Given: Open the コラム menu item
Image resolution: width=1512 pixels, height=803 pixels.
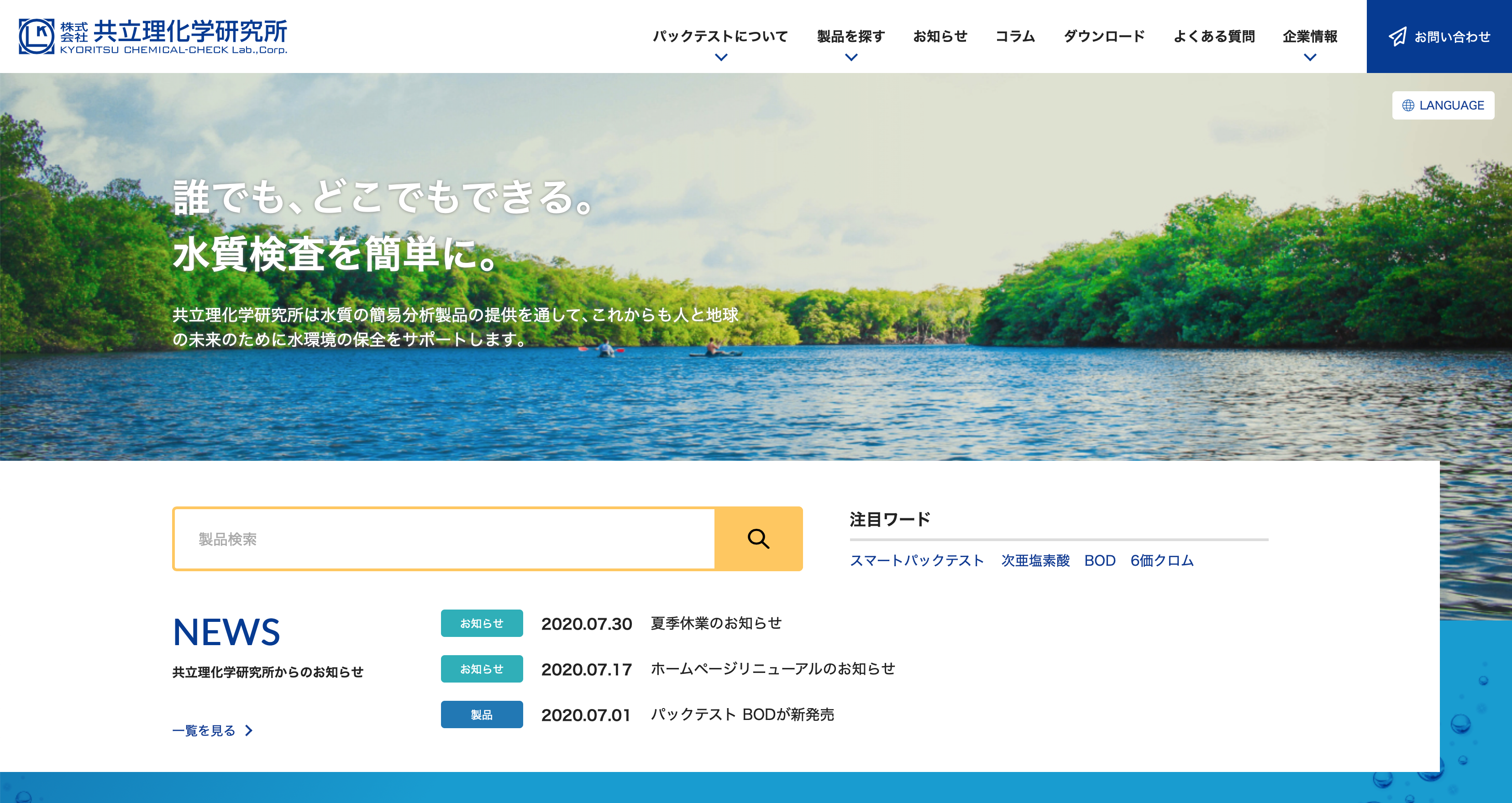Looking at the screenshot, I should tap(1015, 36).
